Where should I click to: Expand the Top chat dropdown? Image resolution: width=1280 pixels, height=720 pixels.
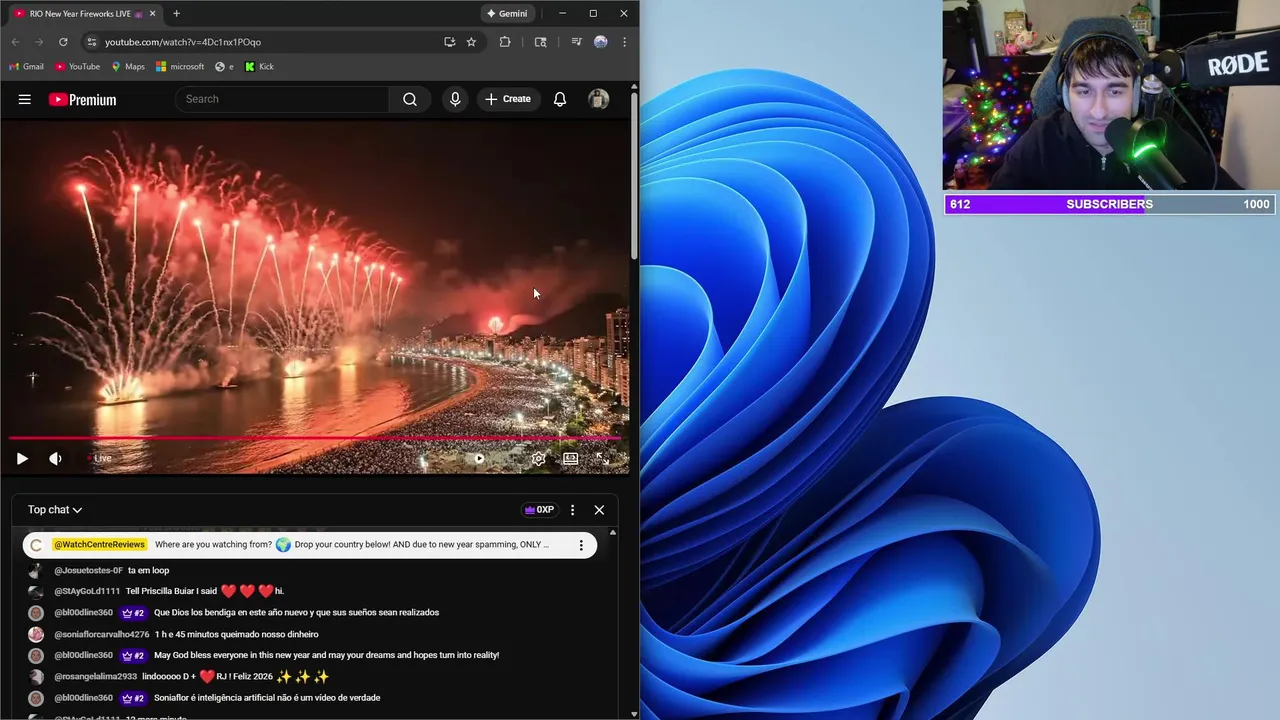coord(55,510)
